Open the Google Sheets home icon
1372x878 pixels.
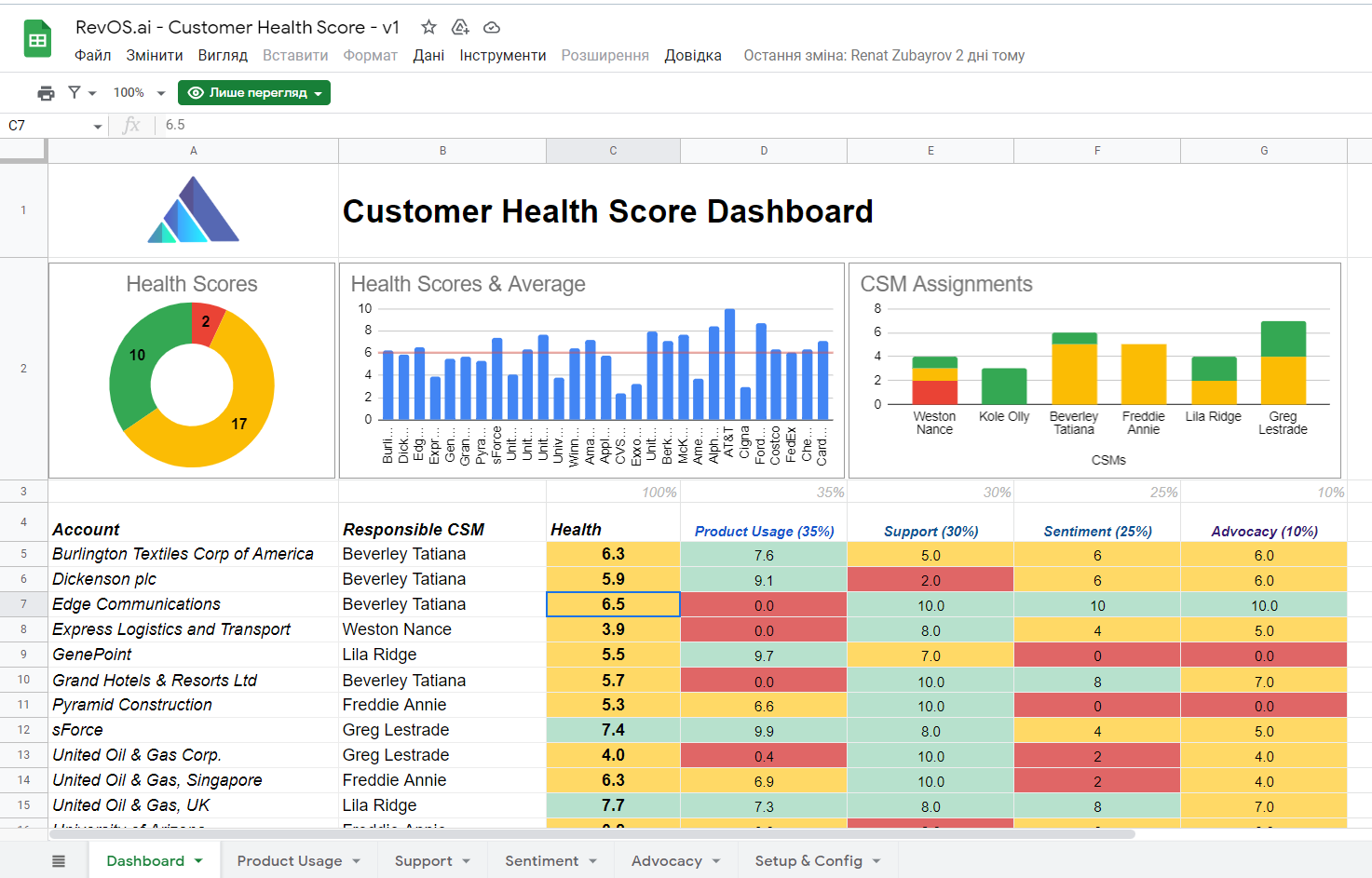[x=37, y=40]
